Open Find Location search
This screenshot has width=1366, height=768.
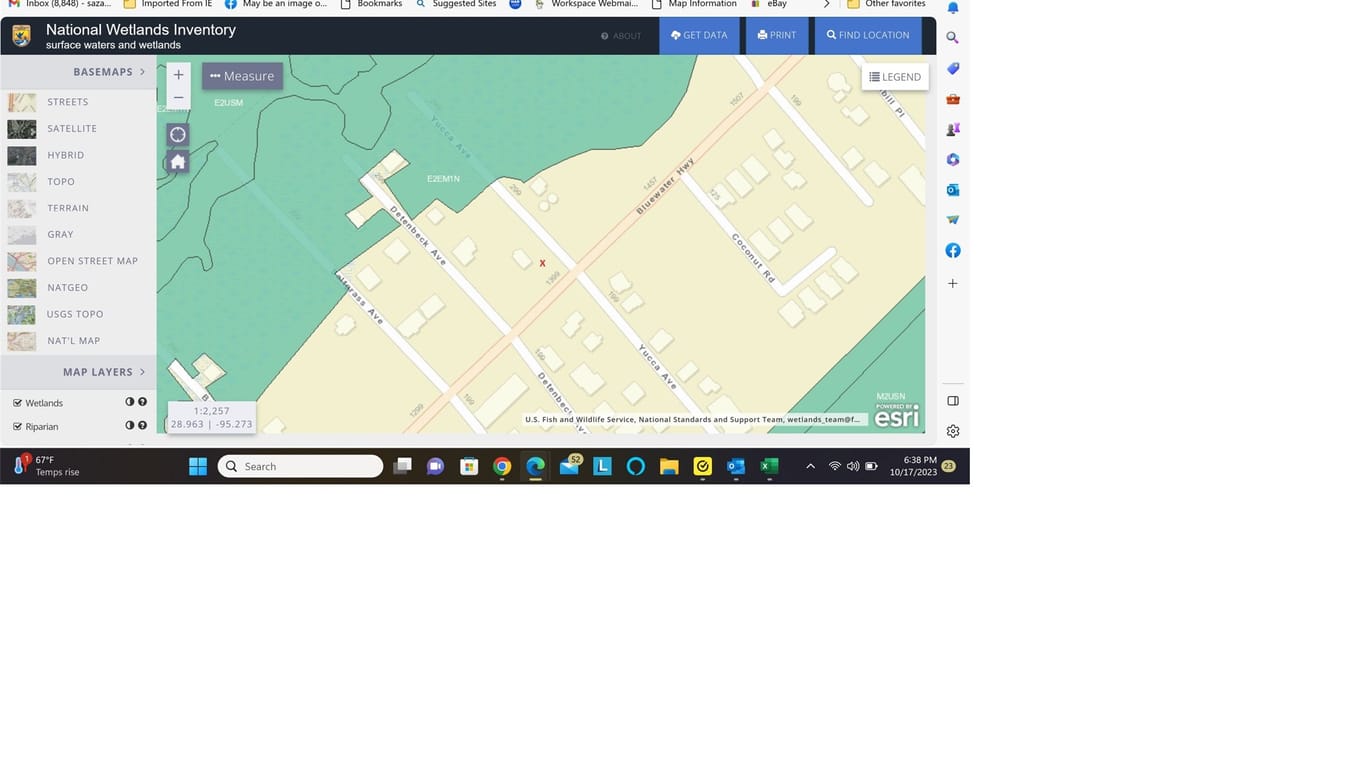pyautogui.click(x=868, y=35)
